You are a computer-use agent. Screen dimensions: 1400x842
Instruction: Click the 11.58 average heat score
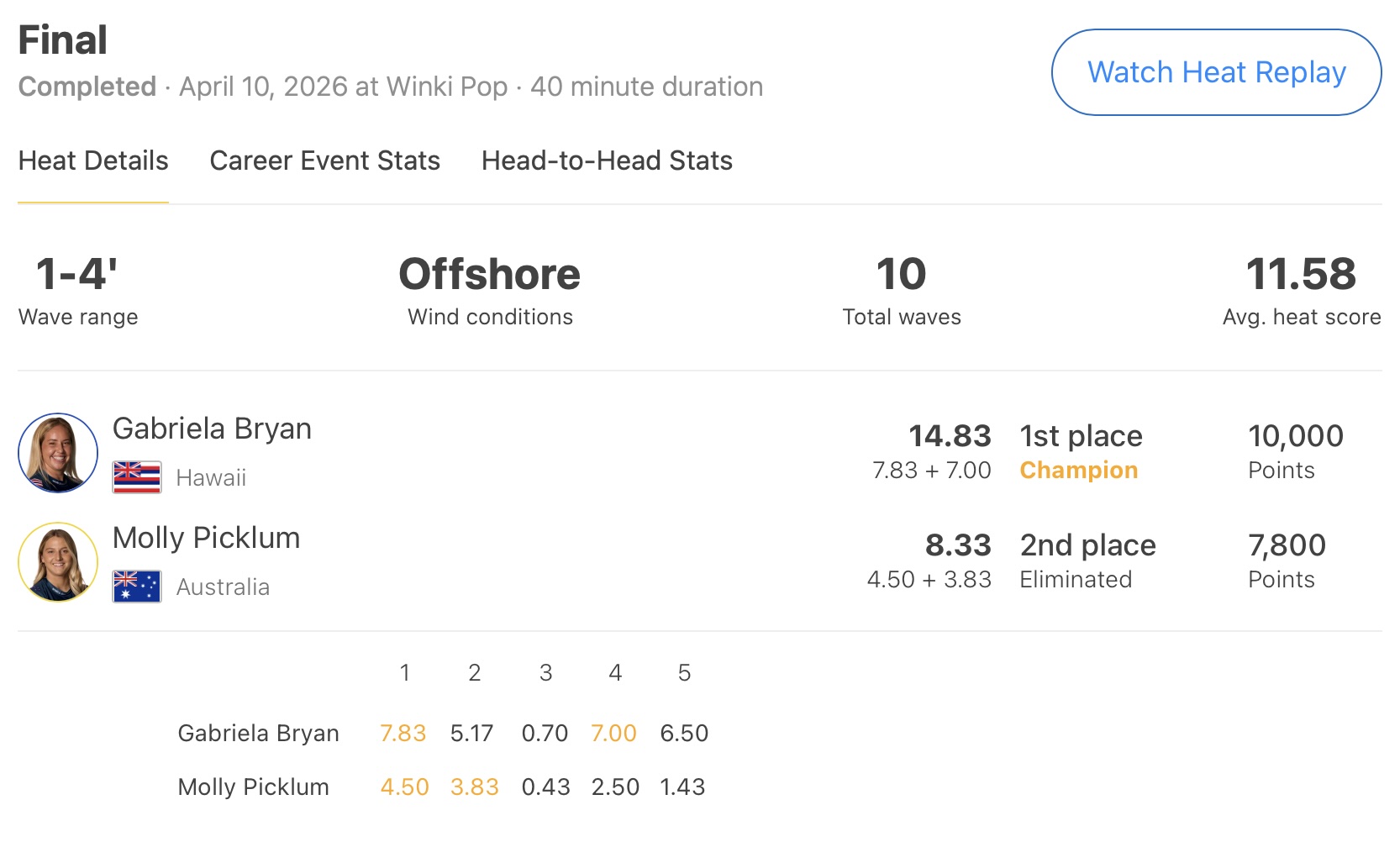click(1301, 275)
